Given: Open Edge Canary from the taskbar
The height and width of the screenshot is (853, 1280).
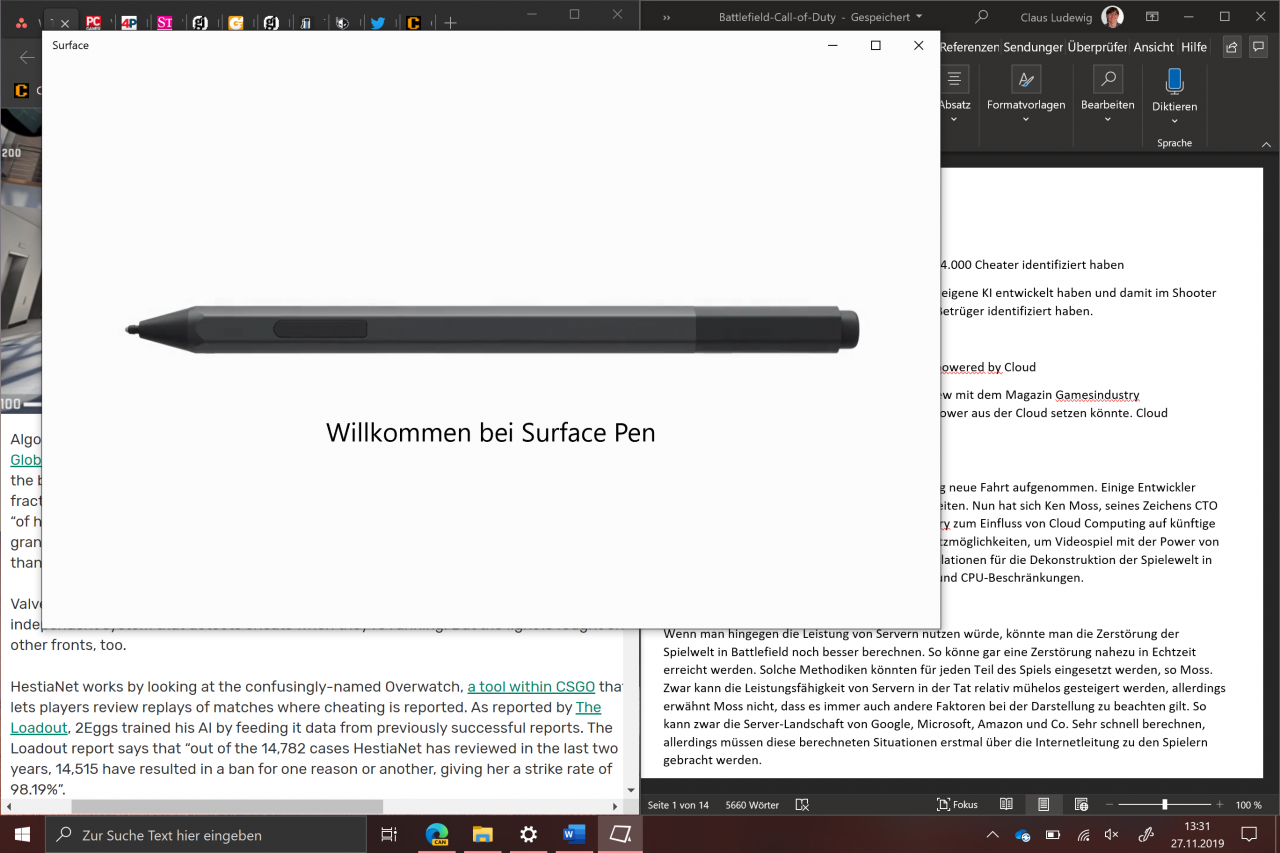Looking at the screenshot, I should click(x=436, y=834).
